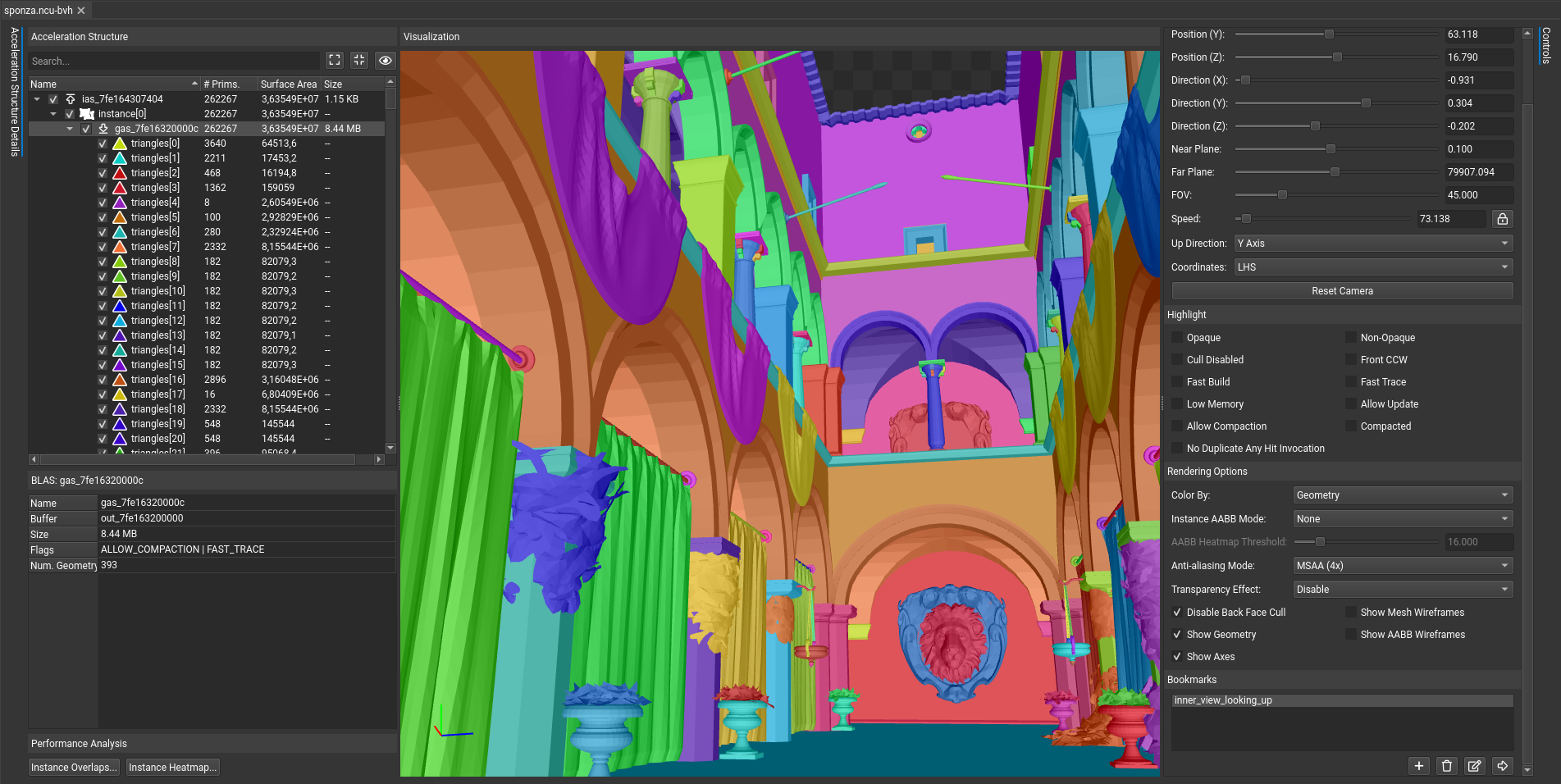The width and height of the screenshot is (1561, 784).
Task: Click the FOV slider handle
Action: (1282, 195)
